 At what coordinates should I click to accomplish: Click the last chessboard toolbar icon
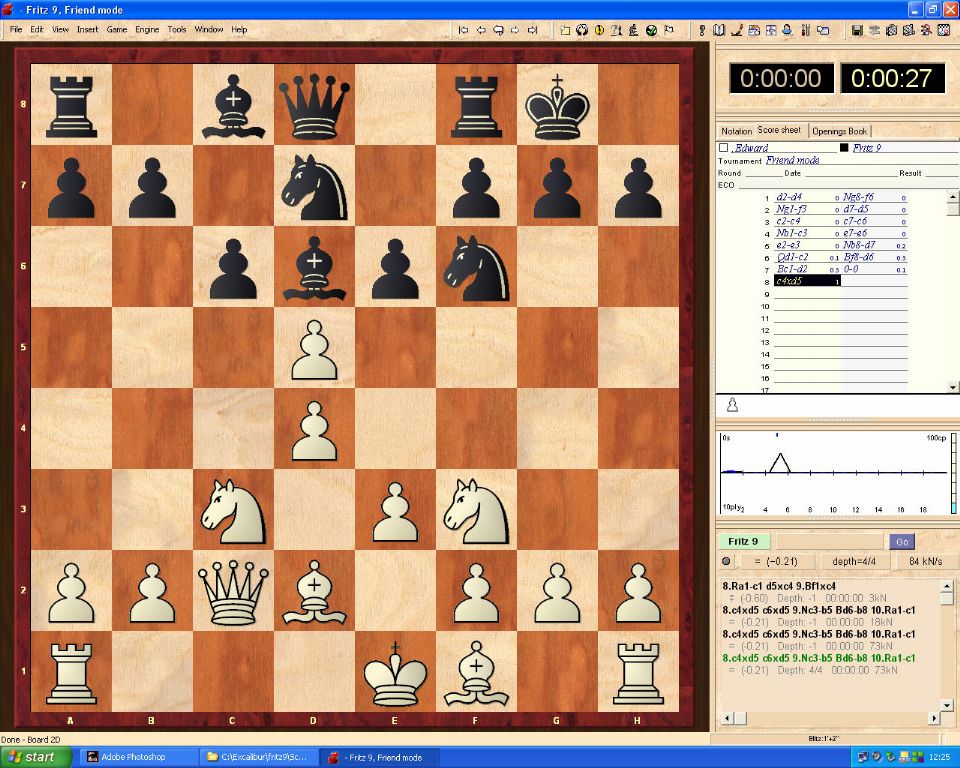pyautogui.click(x=943, y=29)
